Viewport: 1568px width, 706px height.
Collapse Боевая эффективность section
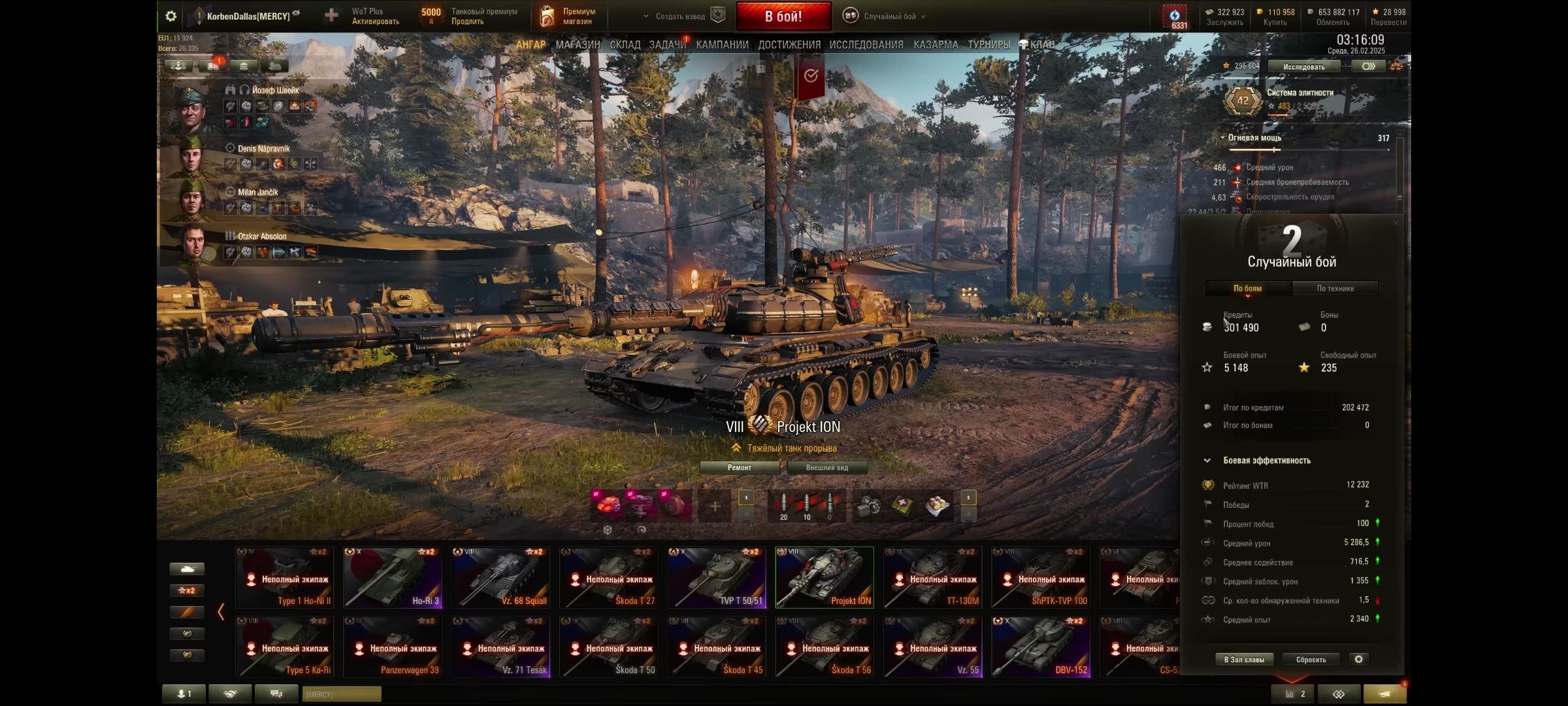[x=1207, y=460]
